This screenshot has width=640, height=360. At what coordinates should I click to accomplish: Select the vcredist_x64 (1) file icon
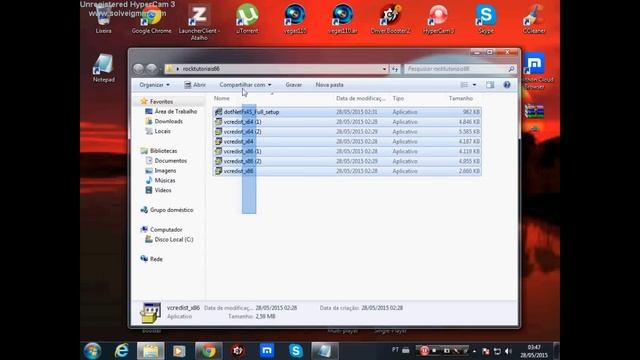pyautogui.click(x=218, y=122)
